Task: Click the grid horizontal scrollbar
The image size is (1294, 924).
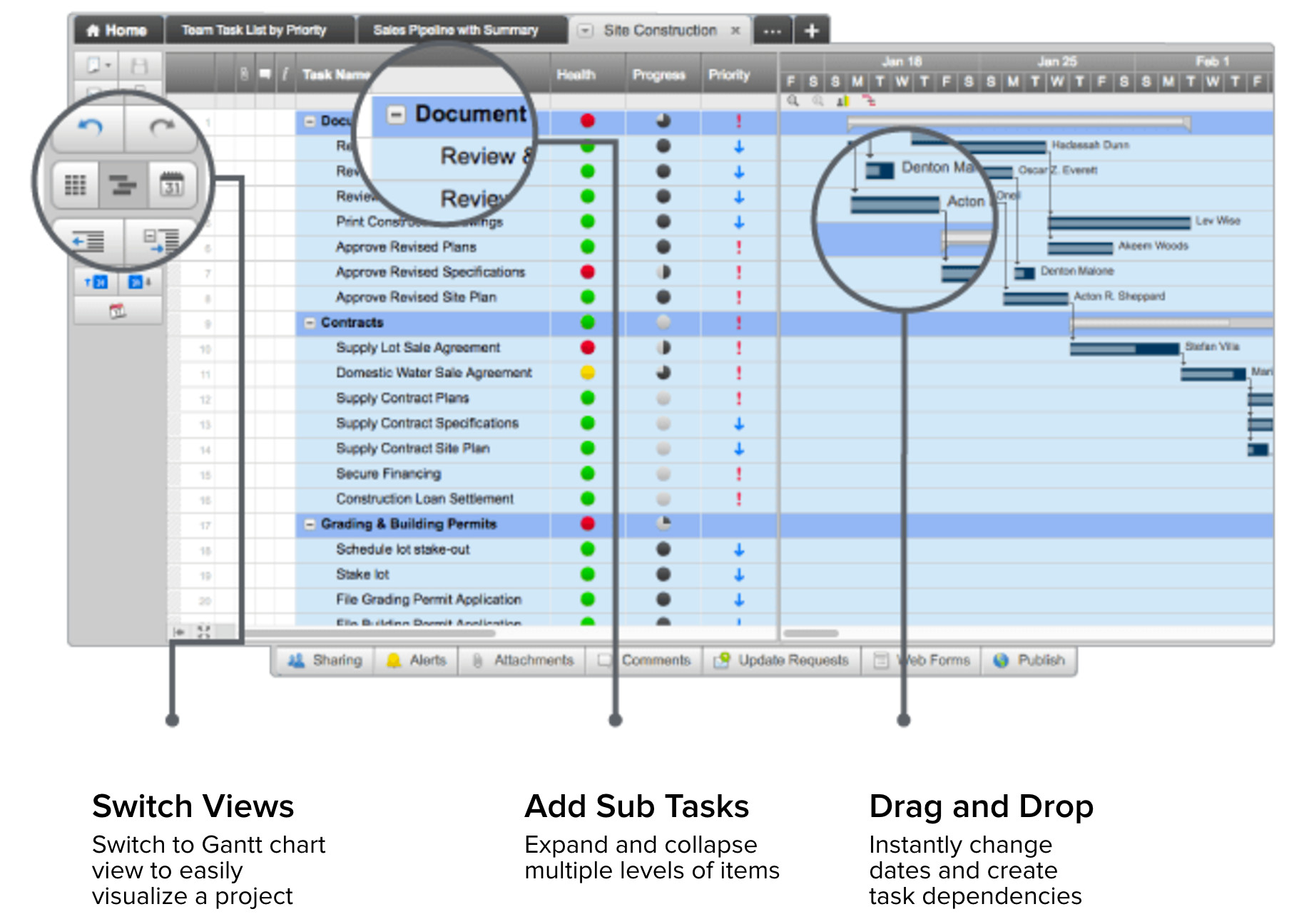Action: (x=367, y=633)
